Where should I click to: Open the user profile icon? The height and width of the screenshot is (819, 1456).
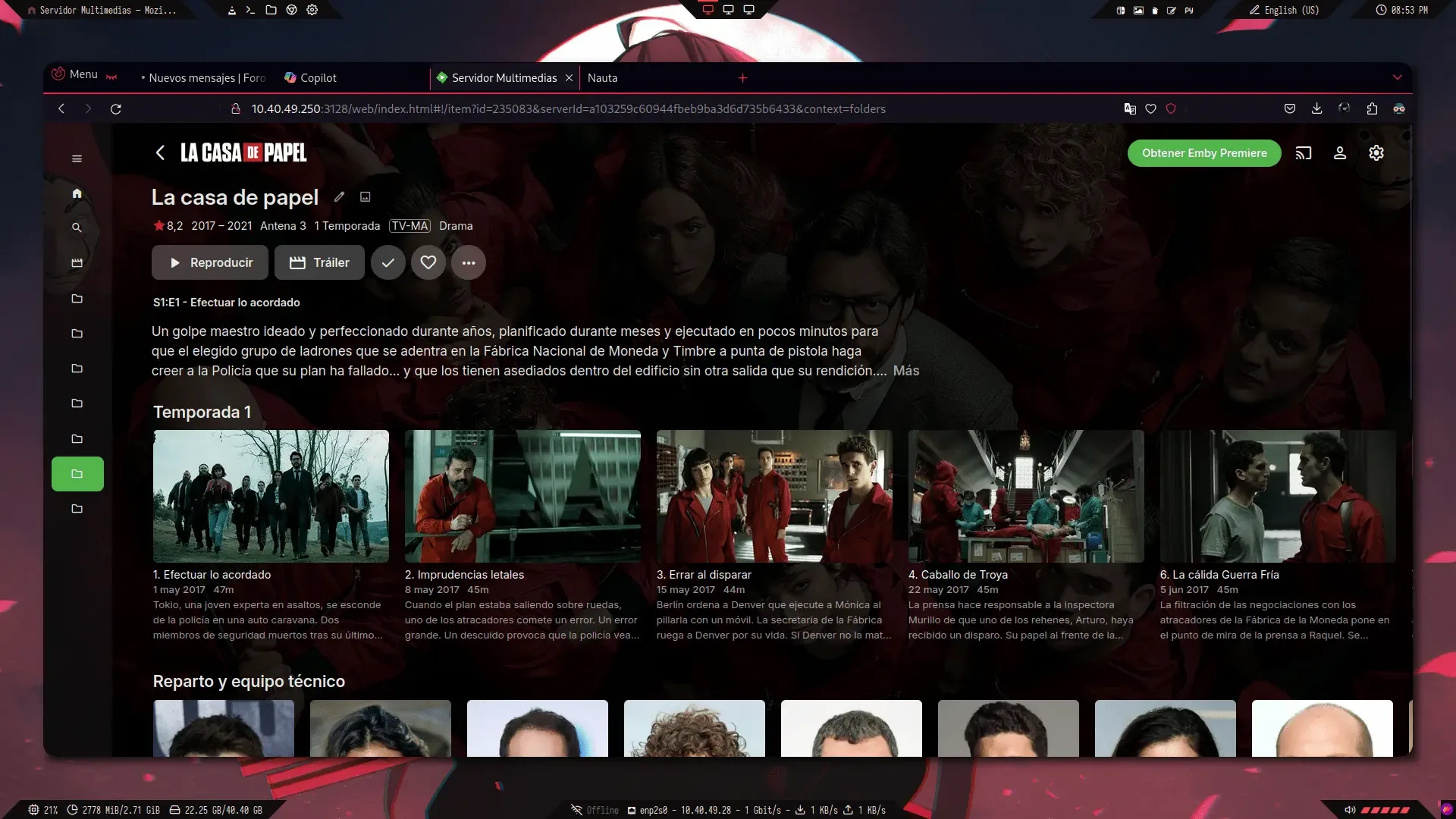1340,153
